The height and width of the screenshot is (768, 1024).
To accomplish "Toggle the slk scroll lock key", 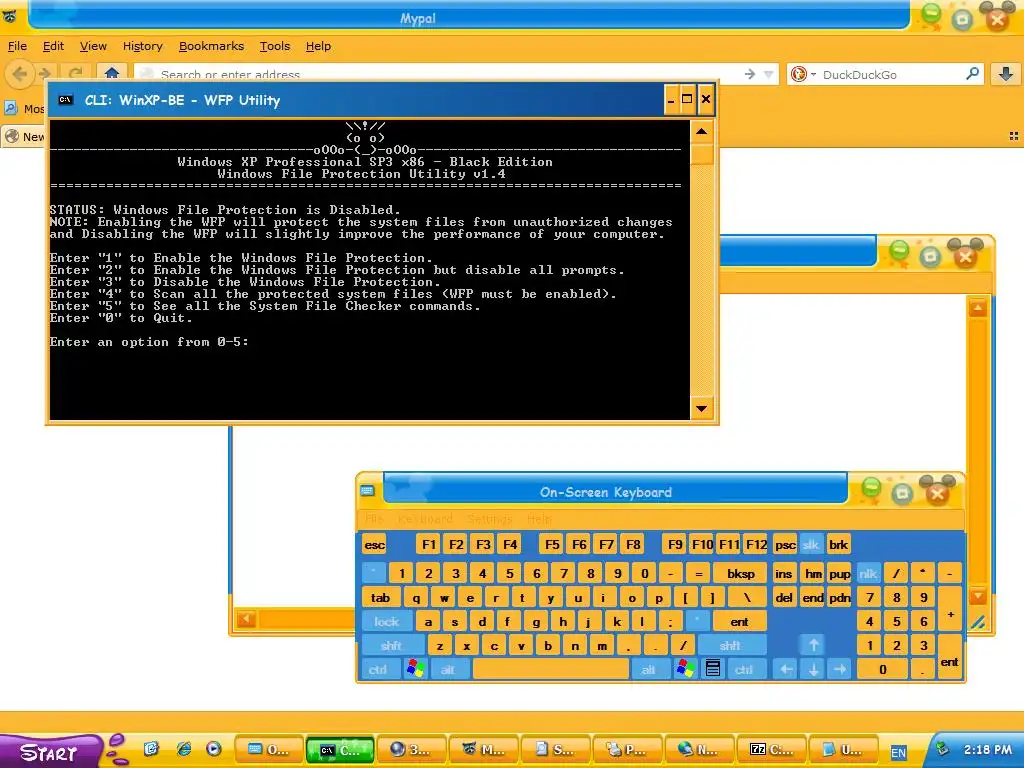I will coord(810,545).
